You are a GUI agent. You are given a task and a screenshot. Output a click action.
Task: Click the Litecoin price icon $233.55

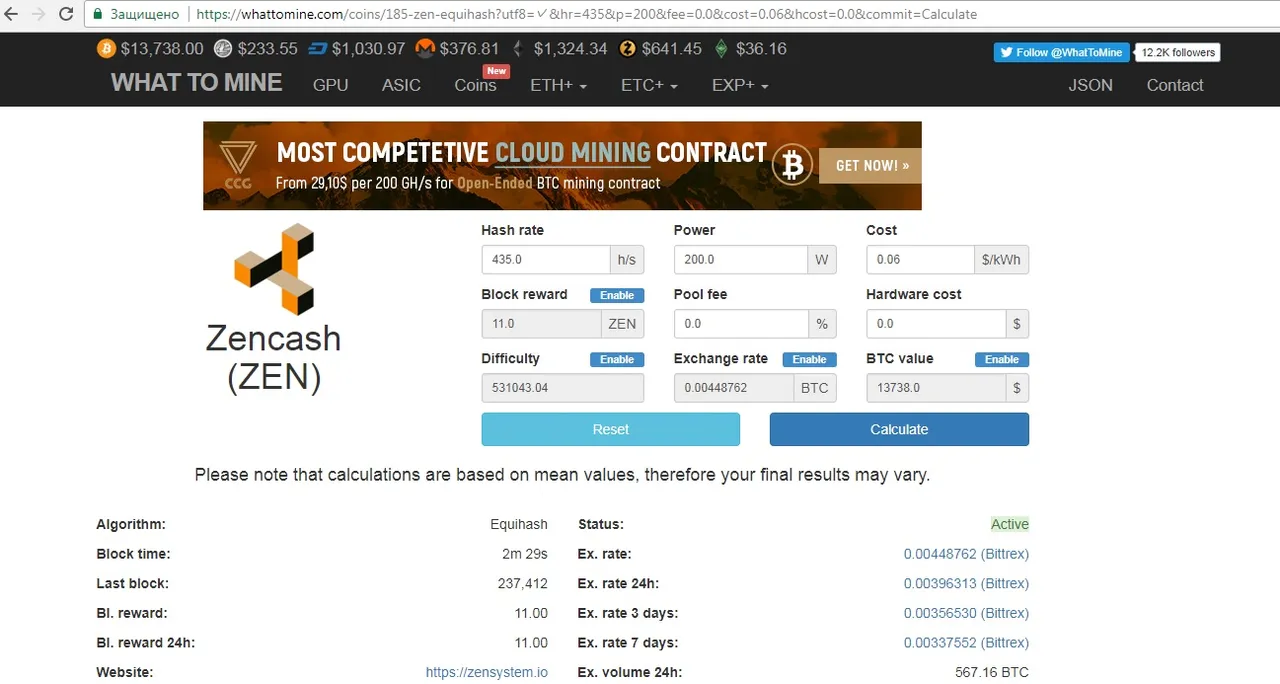tap(222, 48)
